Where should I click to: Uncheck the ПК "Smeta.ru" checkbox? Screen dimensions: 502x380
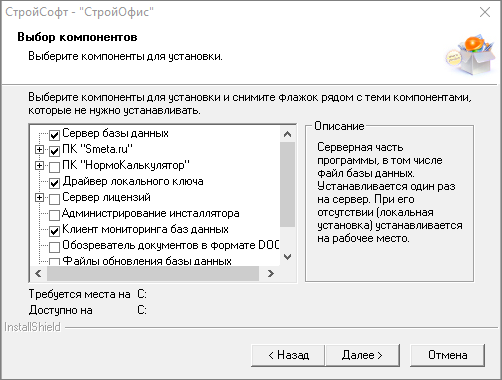pos(54,151)
